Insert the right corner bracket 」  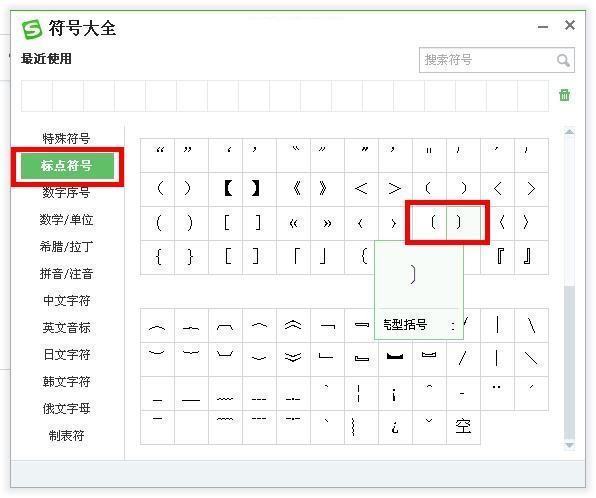327,257
